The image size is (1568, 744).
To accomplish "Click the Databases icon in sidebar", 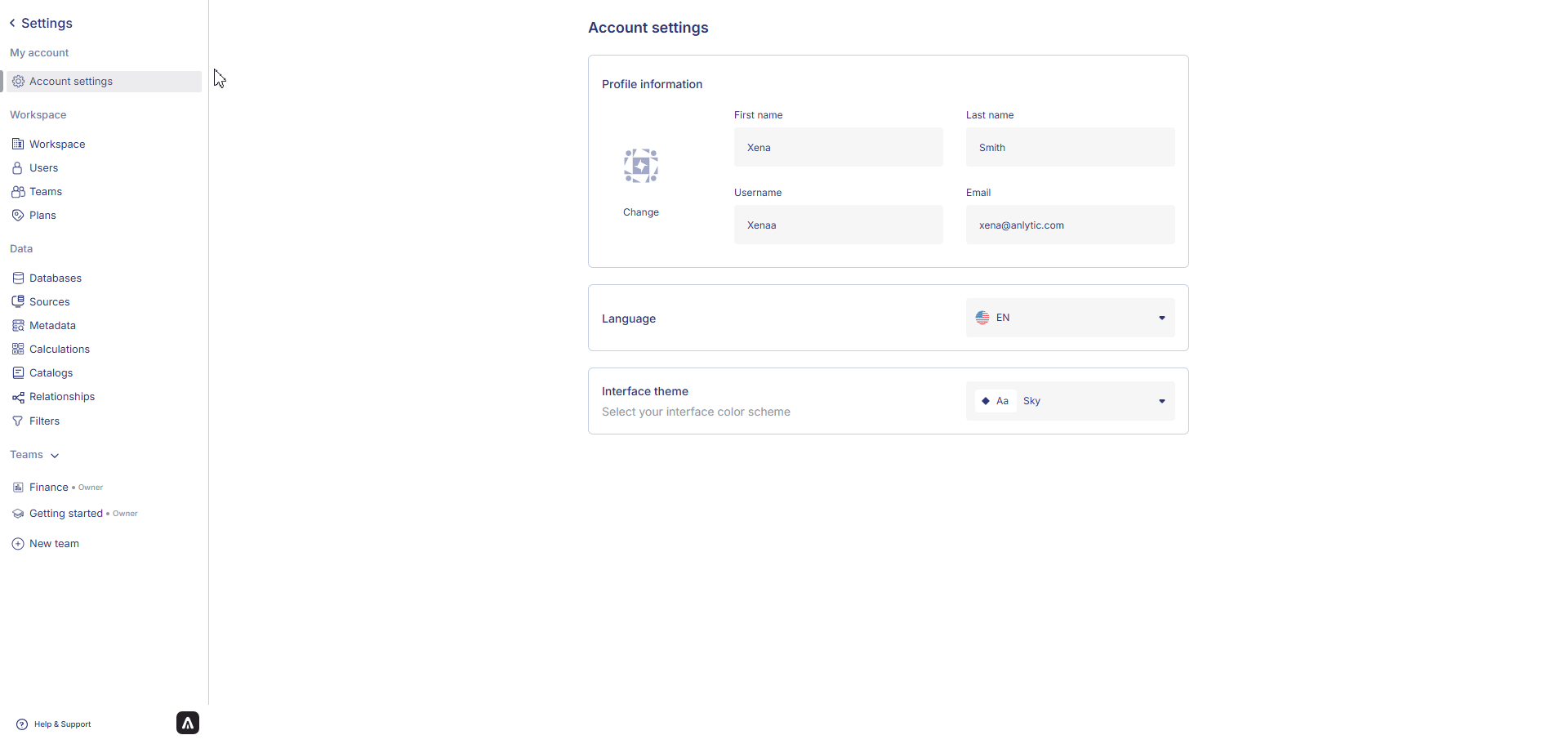I will pos(18,278).
